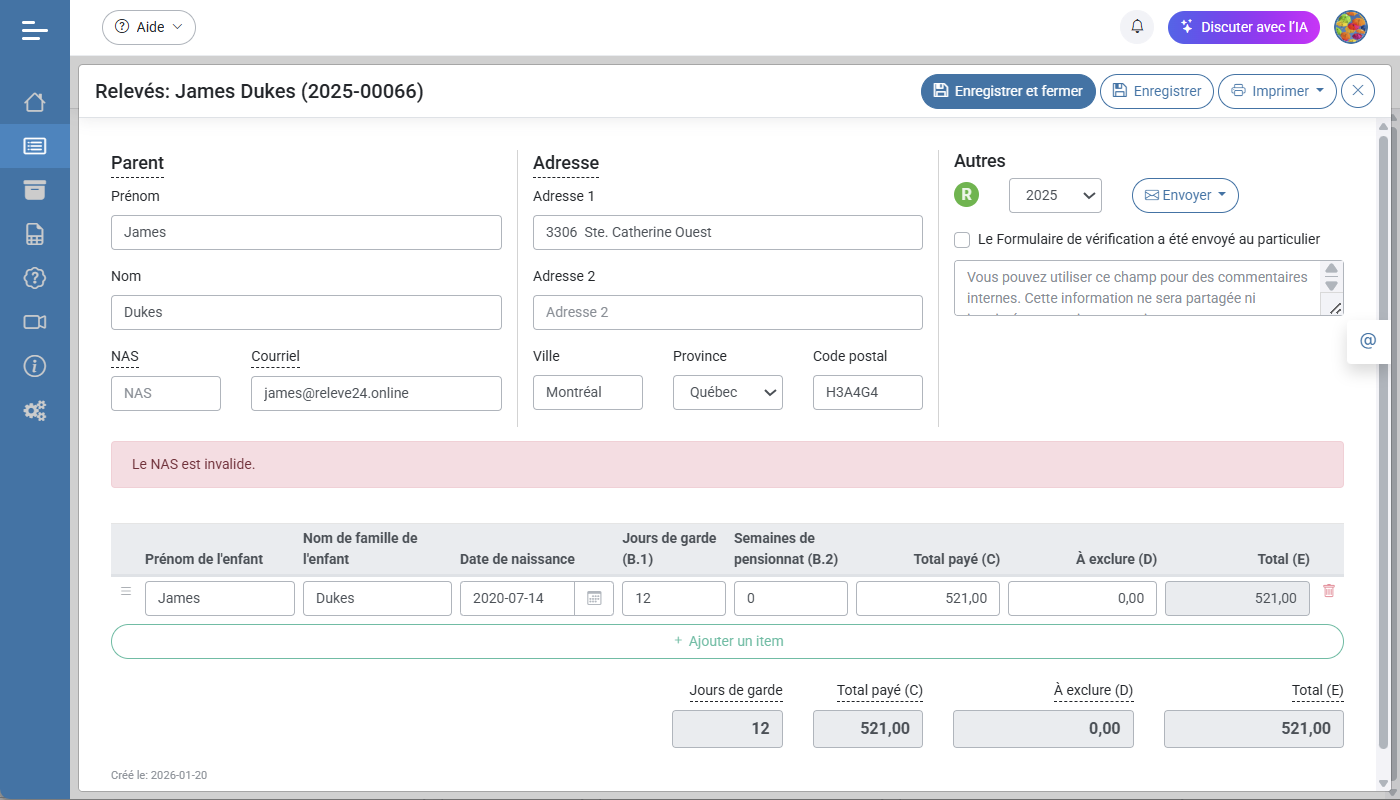Open the home icon in sidebar

(x=35, y=102)
